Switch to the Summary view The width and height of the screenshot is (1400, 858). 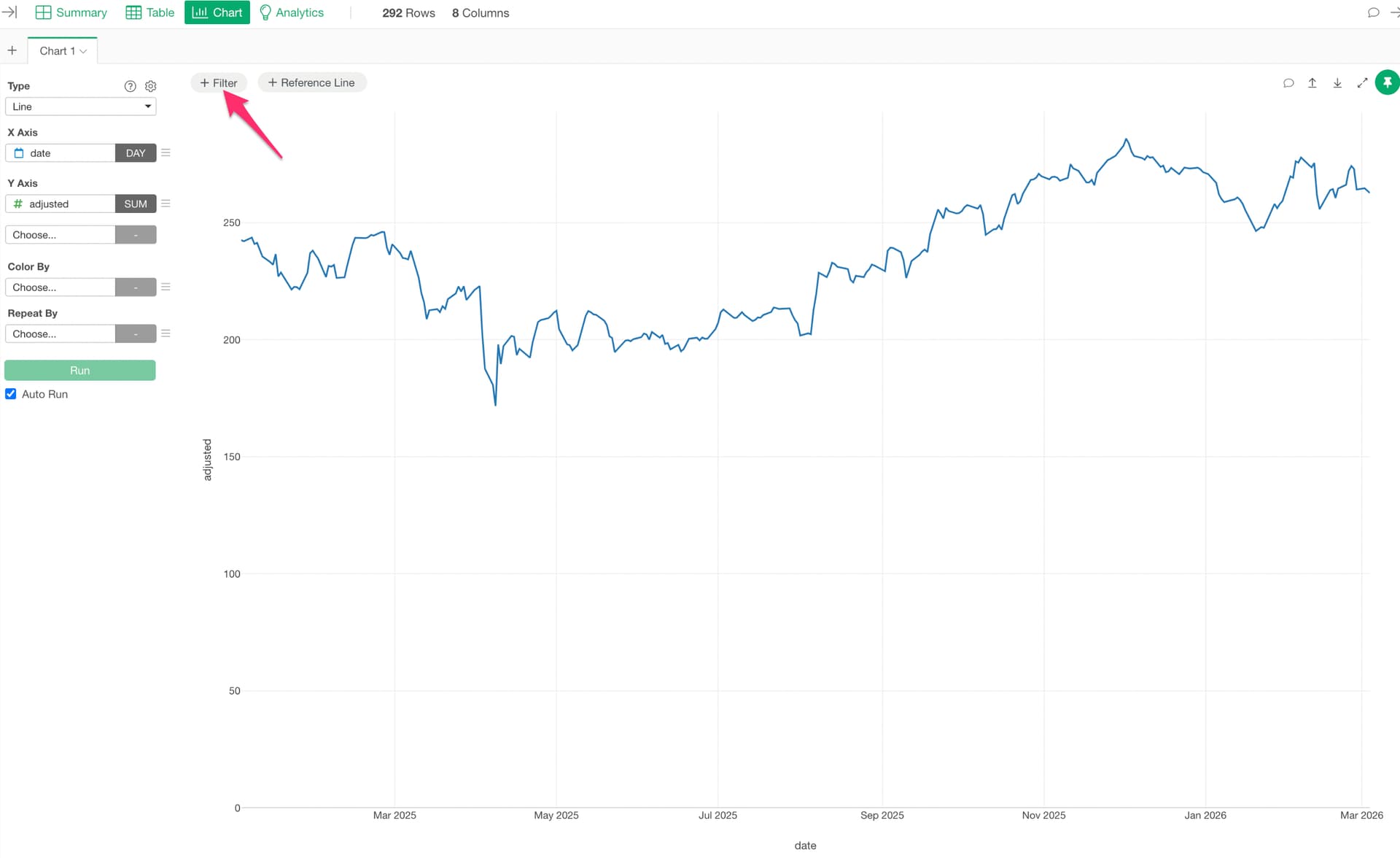[71, 13]
